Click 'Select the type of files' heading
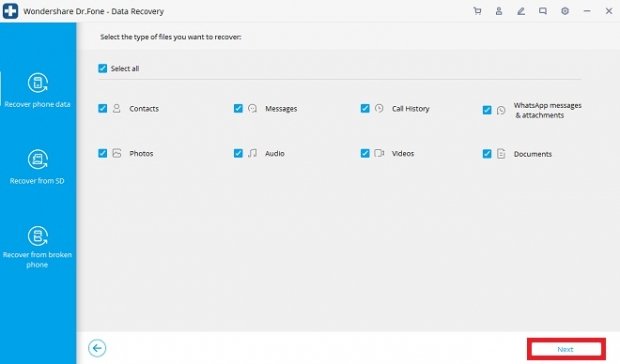 [x=171, y=37]
